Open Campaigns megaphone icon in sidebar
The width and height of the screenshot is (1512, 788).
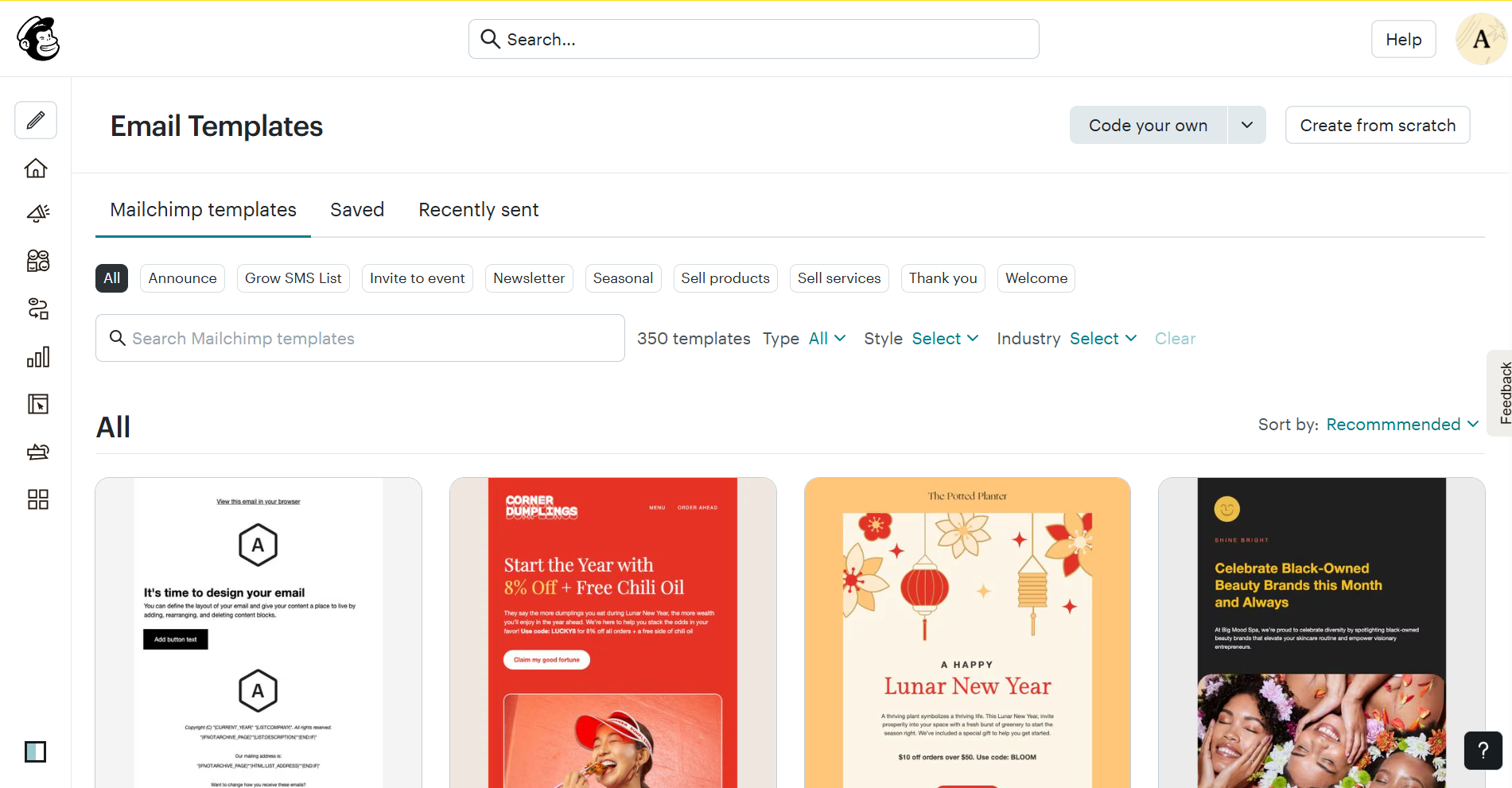(x=37, y=213)
